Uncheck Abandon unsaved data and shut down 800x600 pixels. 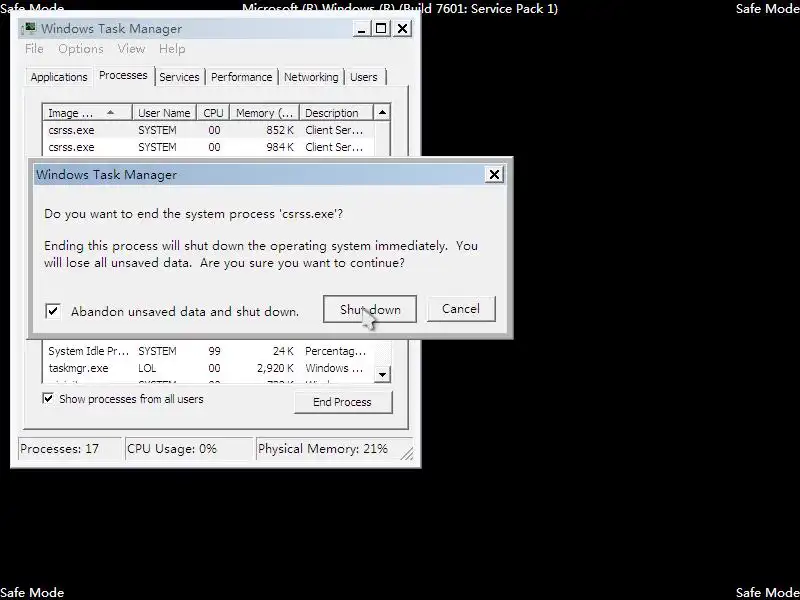click(53, 311)
